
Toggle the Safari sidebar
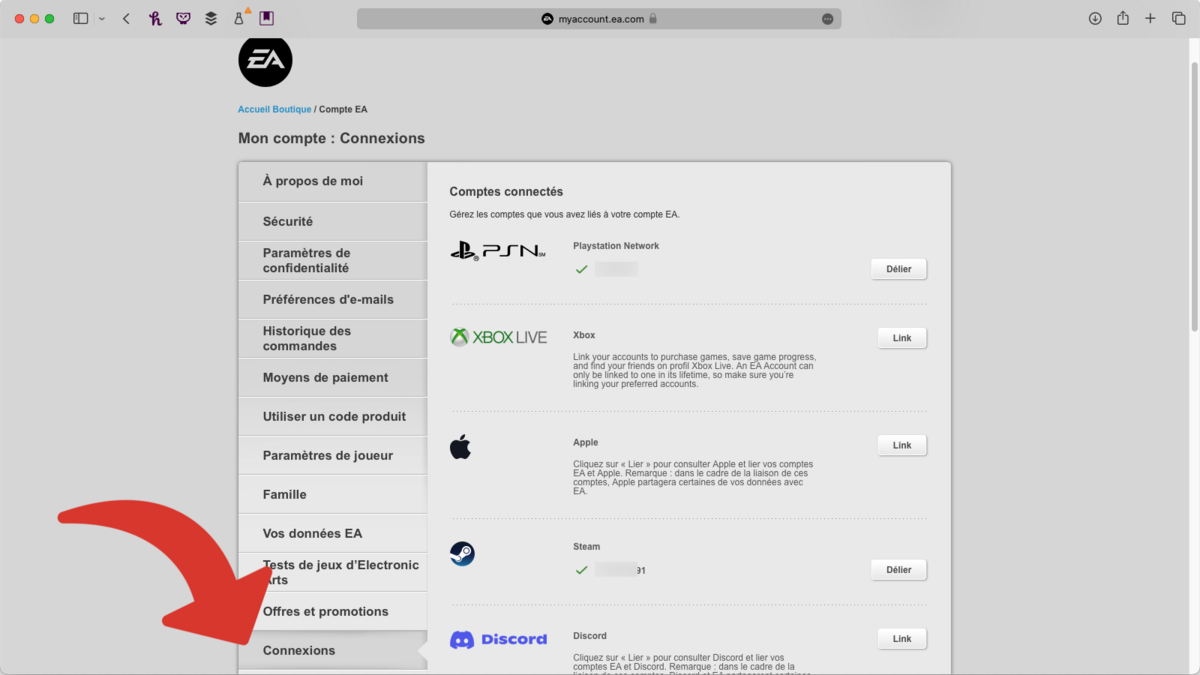[x=81, y=18]
